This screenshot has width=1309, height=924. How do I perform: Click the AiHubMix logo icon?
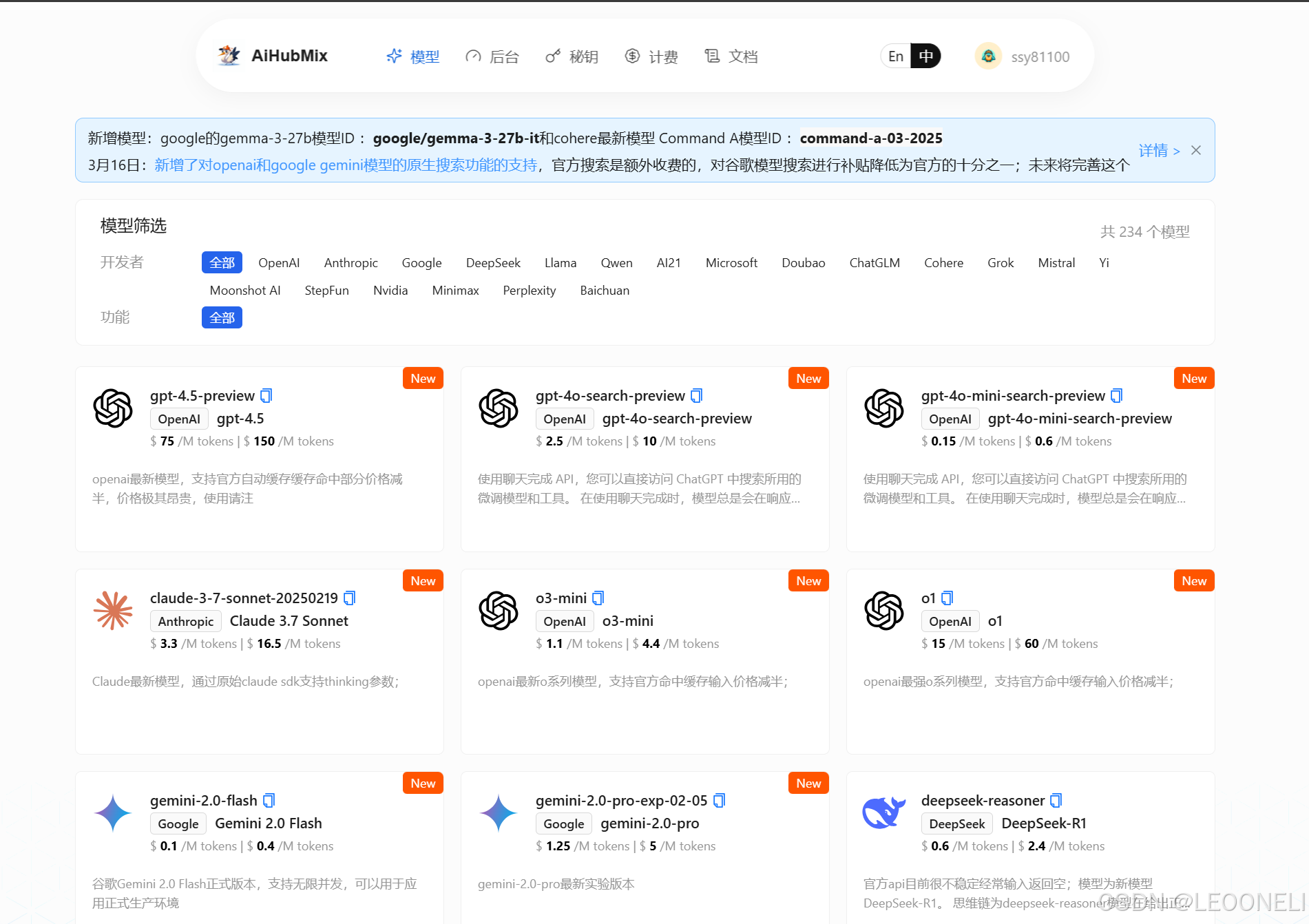point(229,56)
